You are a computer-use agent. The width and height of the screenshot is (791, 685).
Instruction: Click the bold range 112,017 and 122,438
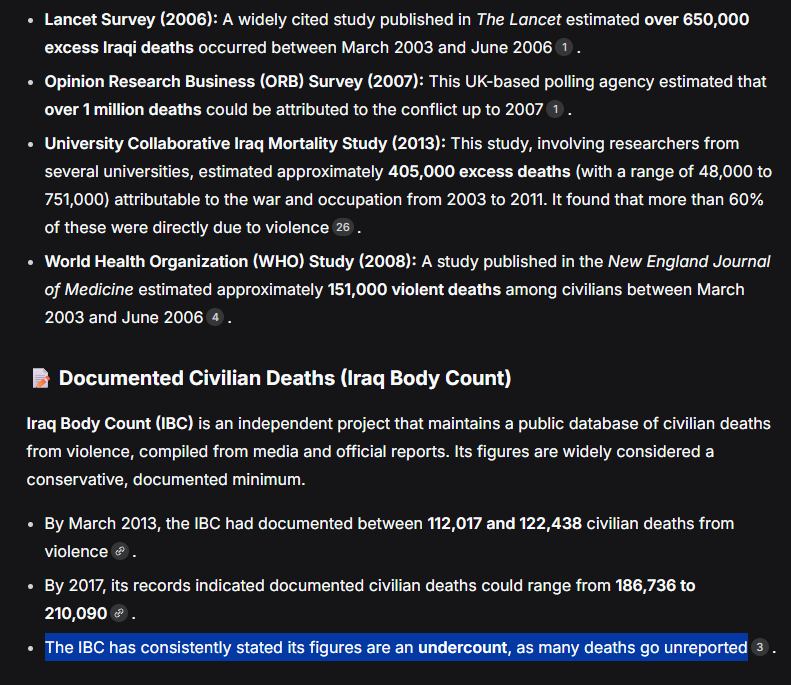[x=504, y=524]
